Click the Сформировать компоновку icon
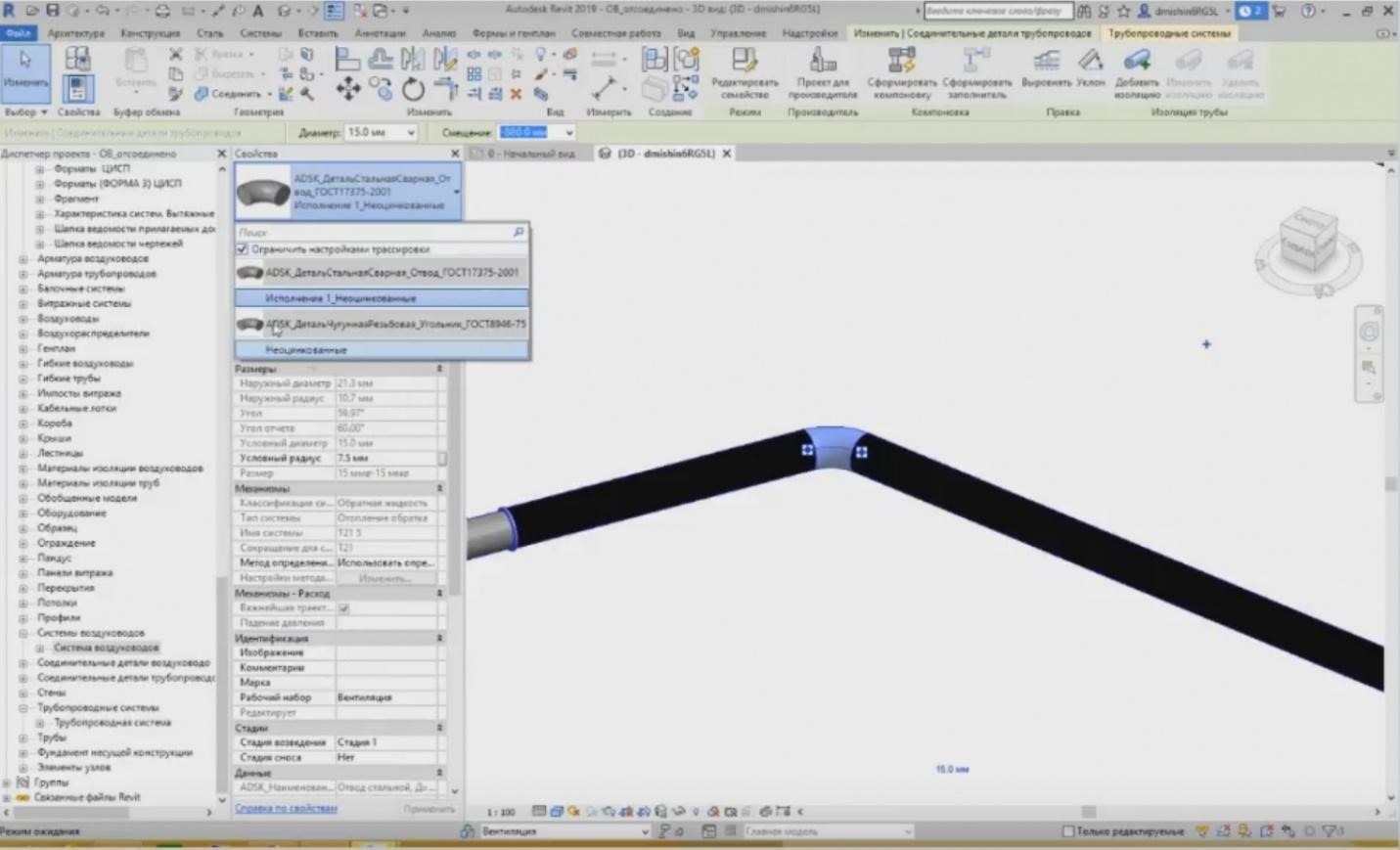 tap(901, 62)
